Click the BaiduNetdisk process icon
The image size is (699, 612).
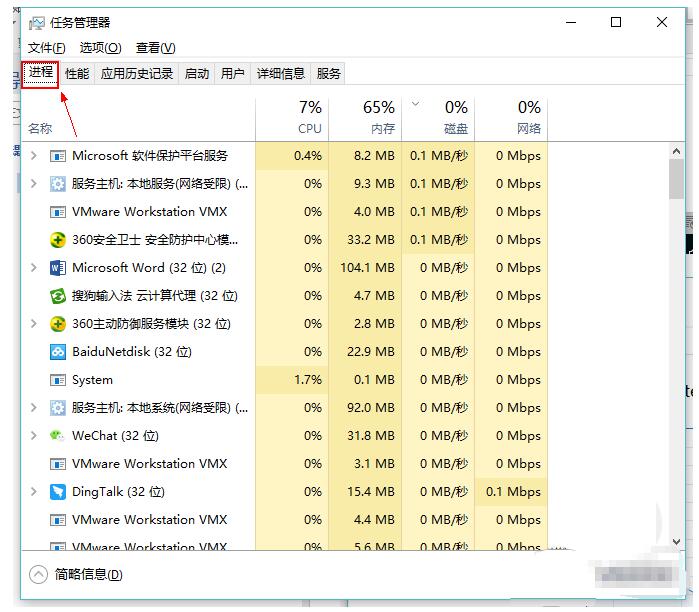click(58, 352)
